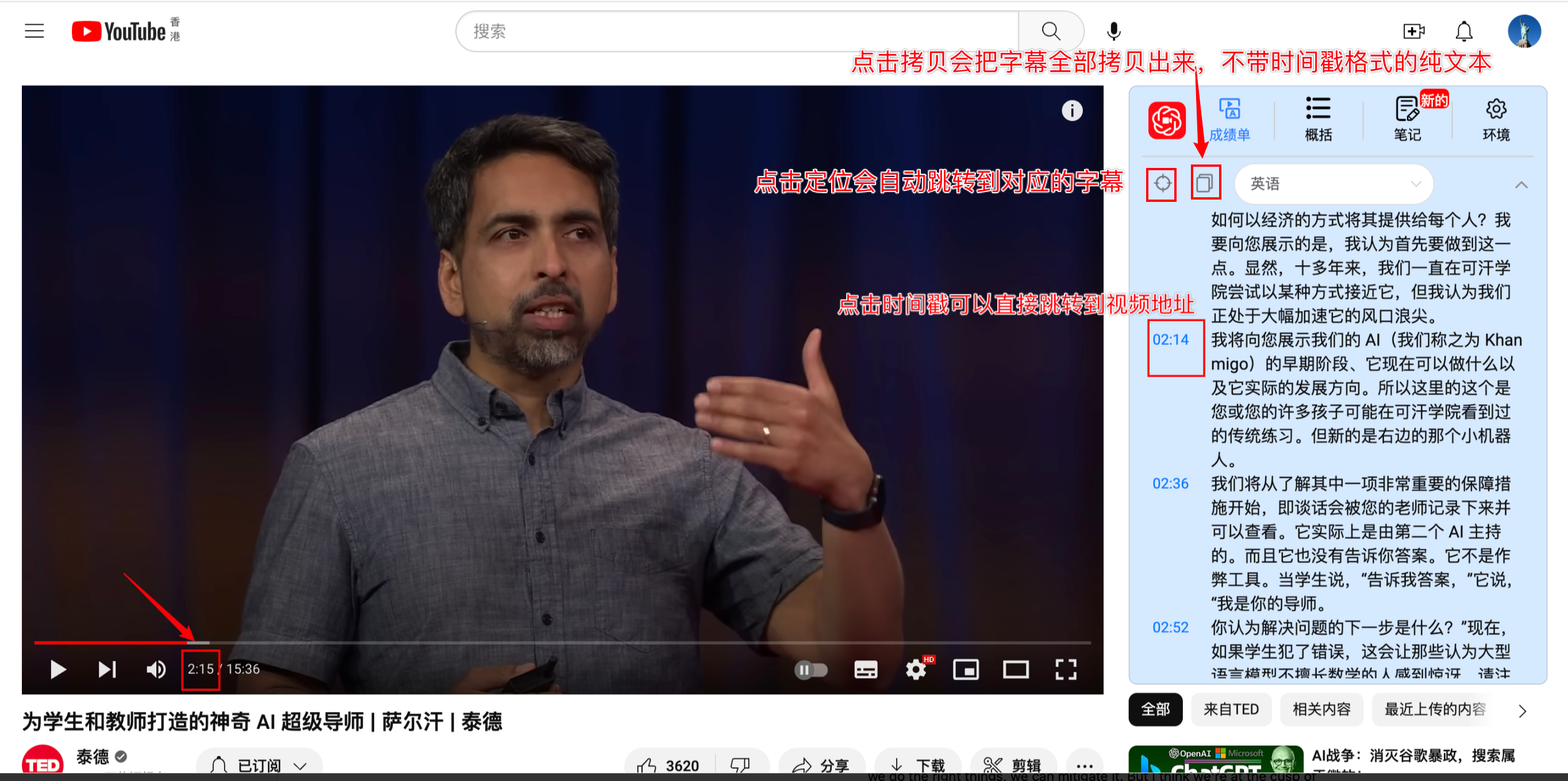The height and width of the screenshot is (781, 1568).
Task: Enter fullscreen mode on the video
Action: click(1065, 669)
